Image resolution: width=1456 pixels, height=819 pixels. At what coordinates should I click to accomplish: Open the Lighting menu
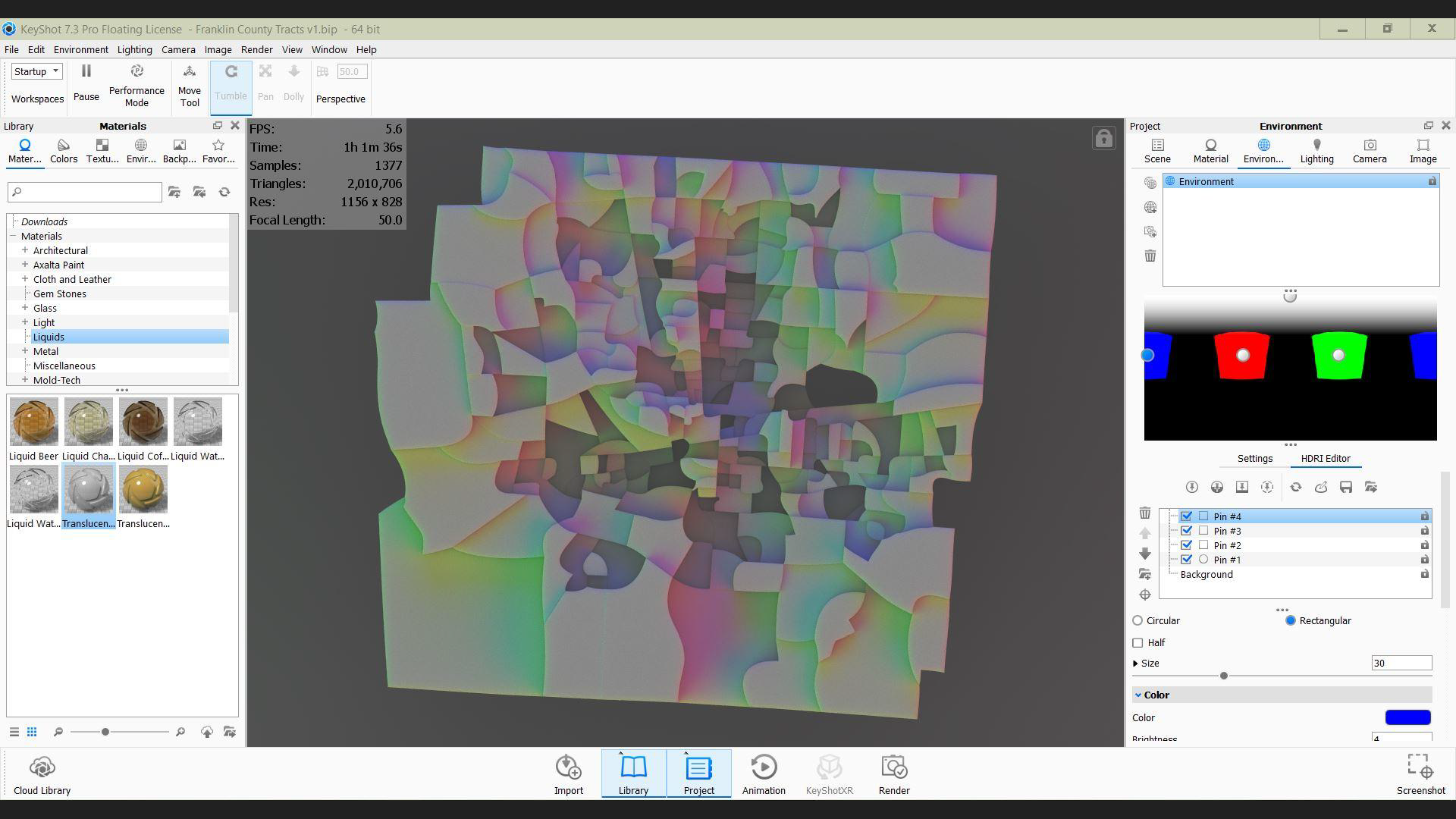coord(134,50)
